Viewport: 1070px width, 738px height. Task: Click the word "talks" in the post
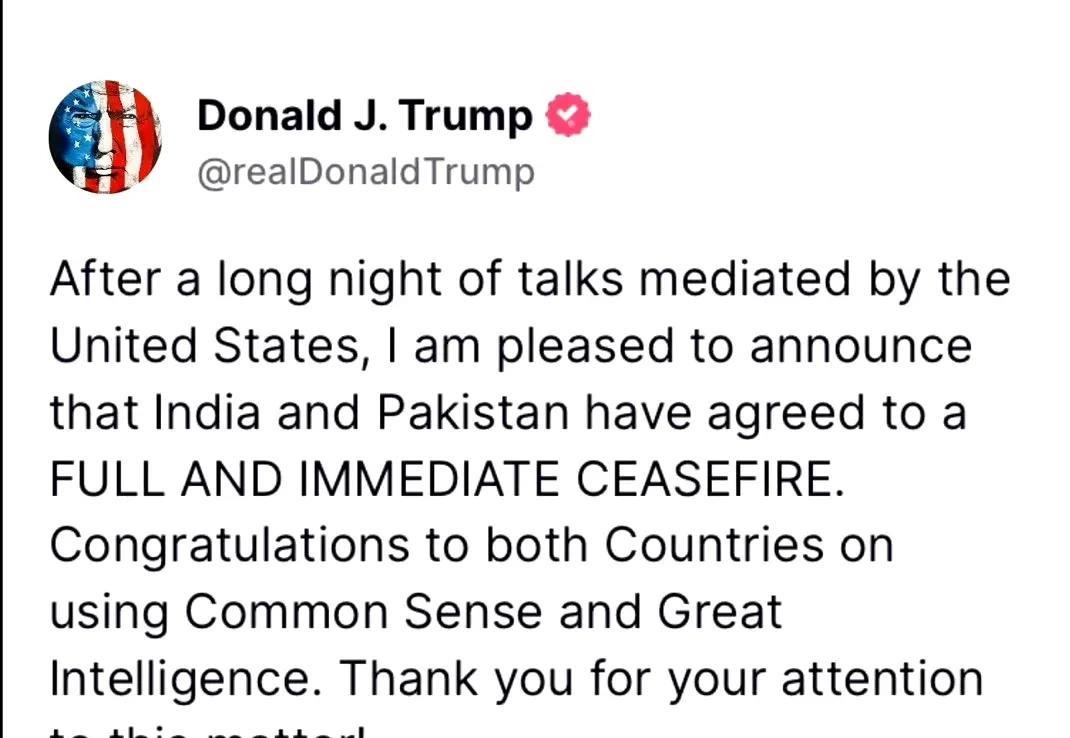tap(570, 279)
